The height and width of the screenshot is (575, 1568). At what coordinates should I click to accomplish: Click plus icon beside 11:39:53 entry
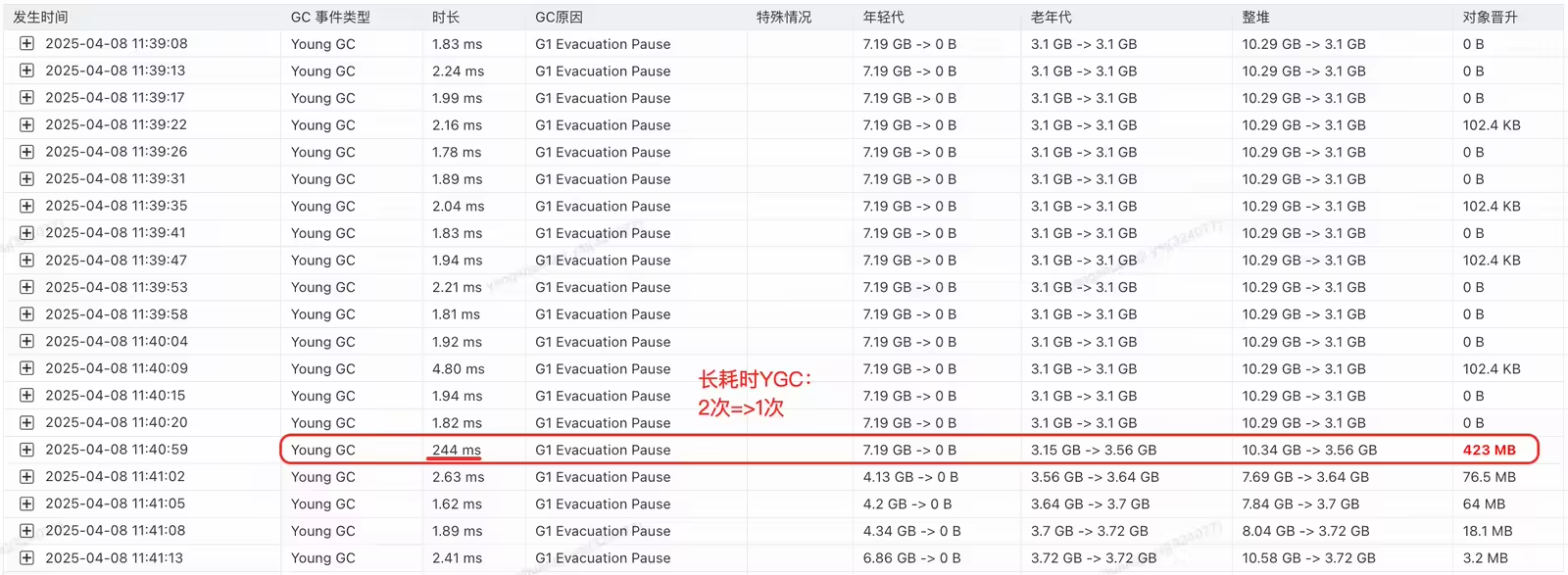coord(26,287)
